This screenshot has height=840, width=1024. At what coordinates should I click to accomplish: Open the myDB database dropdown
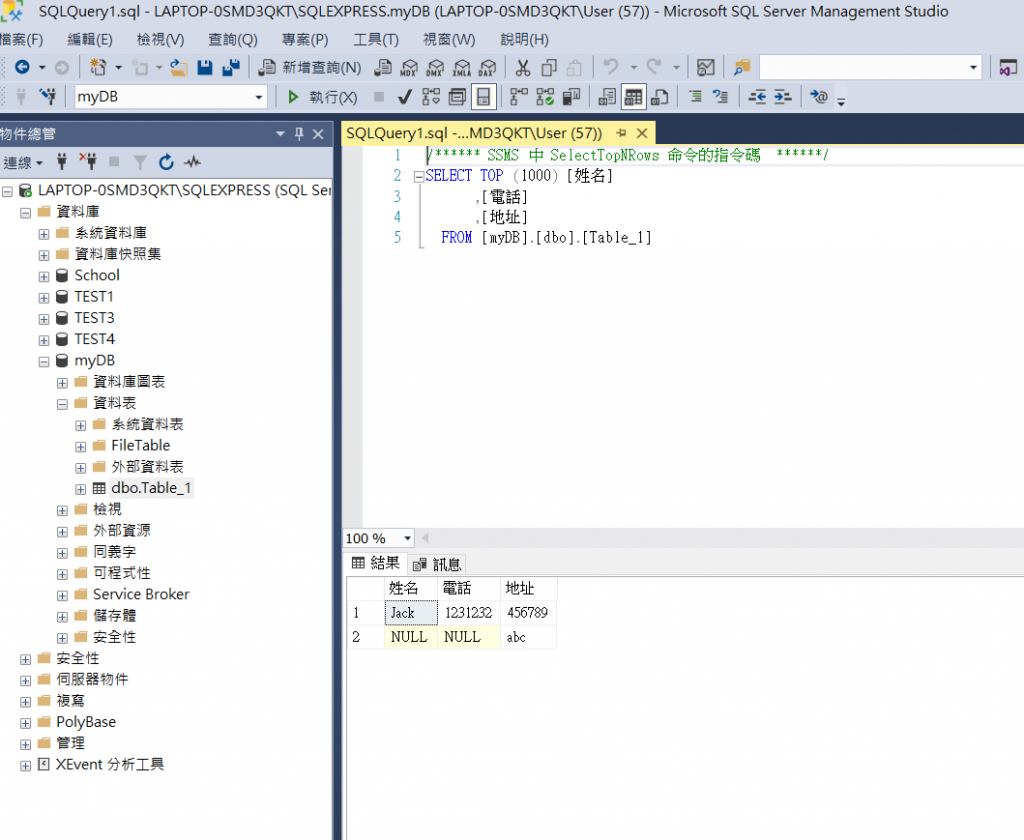(259, 97)
